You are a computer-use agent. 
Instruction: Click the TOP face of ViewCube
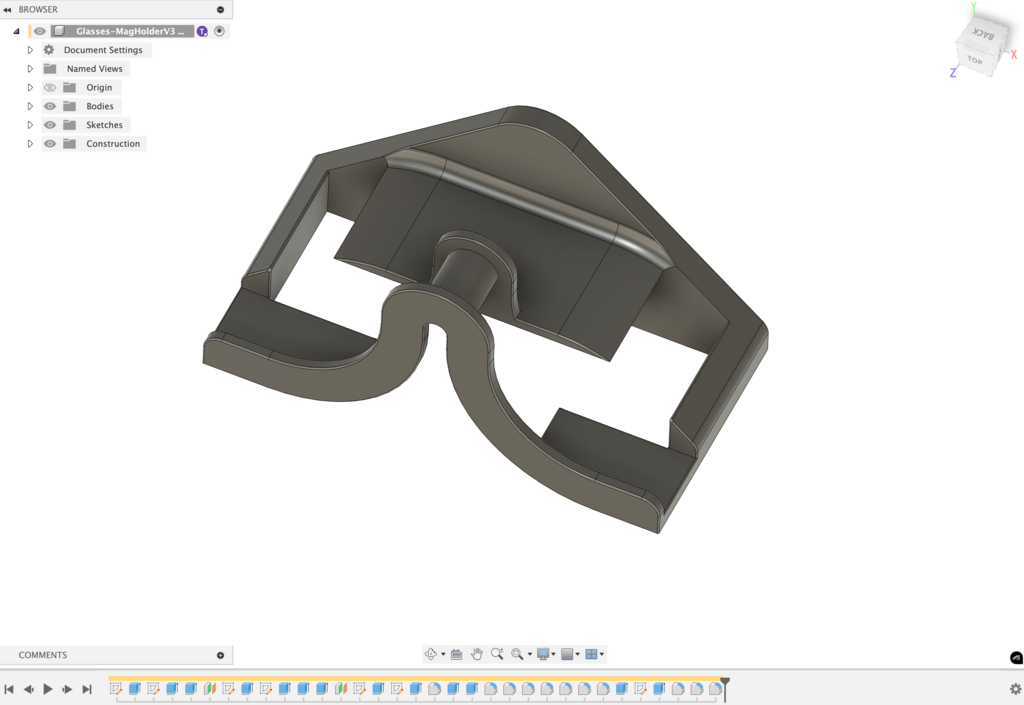tap(975, 61)
